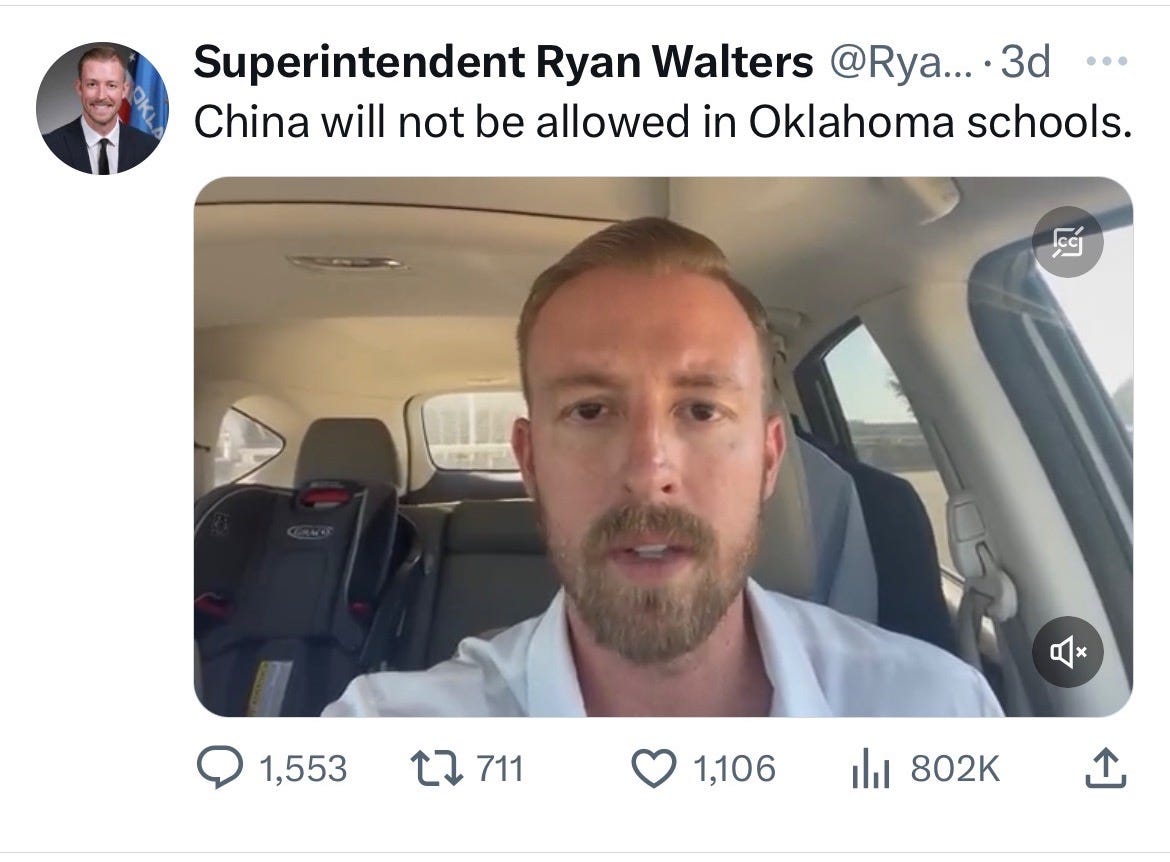The height and width of the screenshot is (862, 1170).
Task: Open Superintendent Ryan Walters display name
Action: 503,62
